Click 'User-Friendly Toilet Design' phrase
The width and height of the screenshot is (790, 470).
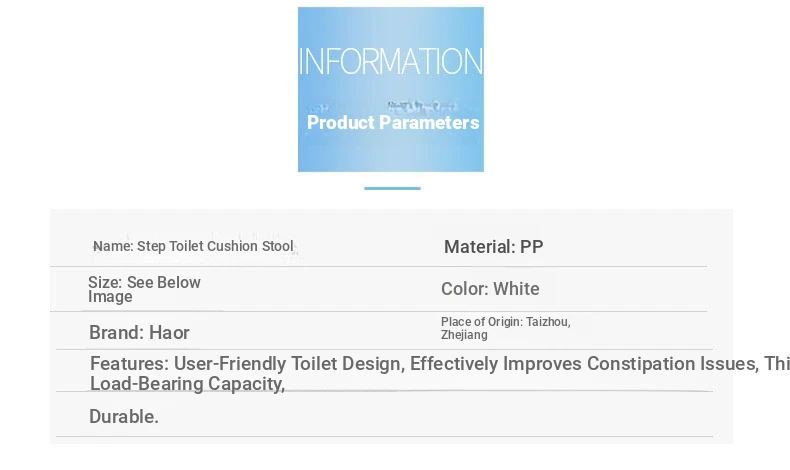click(x=289, y=364)
